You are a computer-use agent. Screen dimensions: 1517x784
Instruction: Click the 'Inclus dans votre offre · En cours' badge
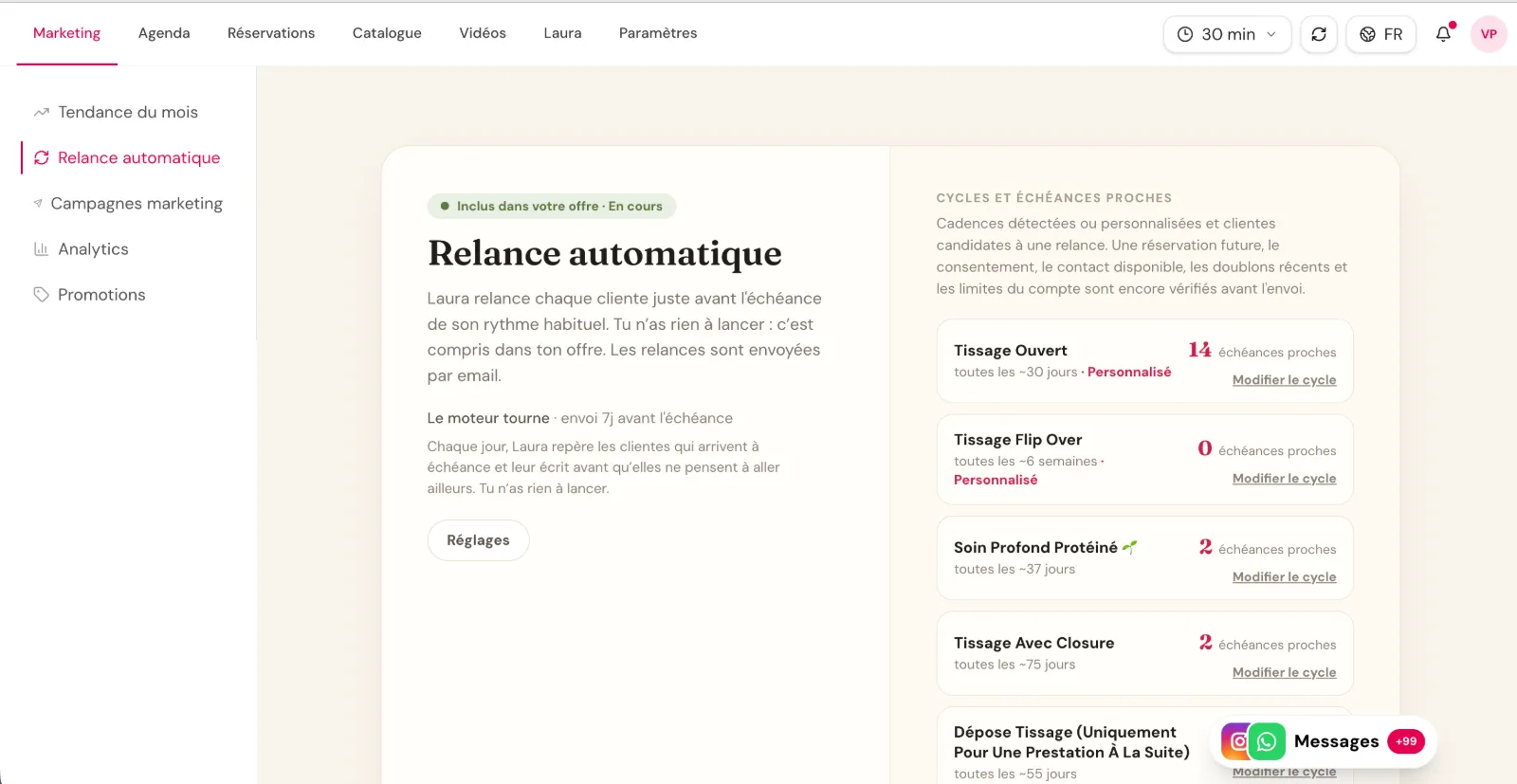[552, 207]
